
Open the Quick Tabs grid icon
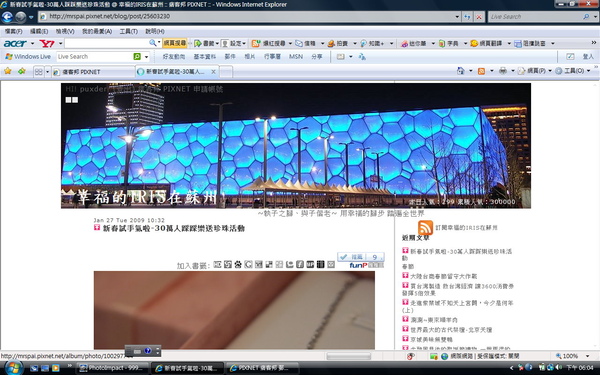pyautogui.click(x=38, y=72)
